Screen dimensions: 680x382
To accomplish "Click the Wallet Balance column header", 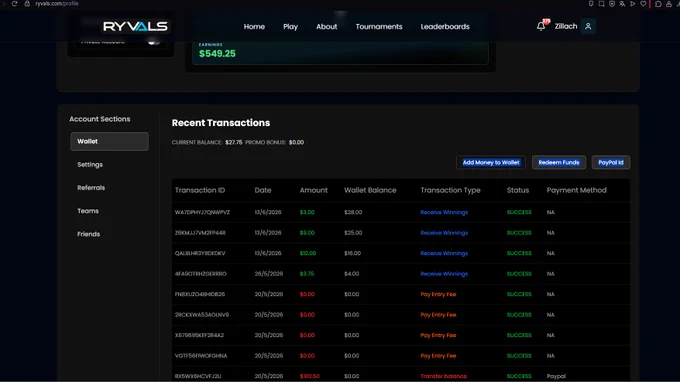I will click(x=370, y=190).
